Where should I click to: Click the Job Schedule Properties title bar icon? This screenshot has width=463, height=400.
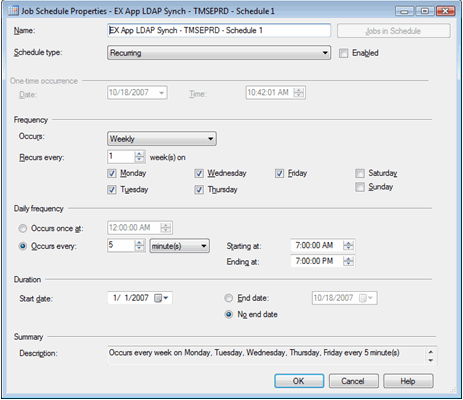13,11
